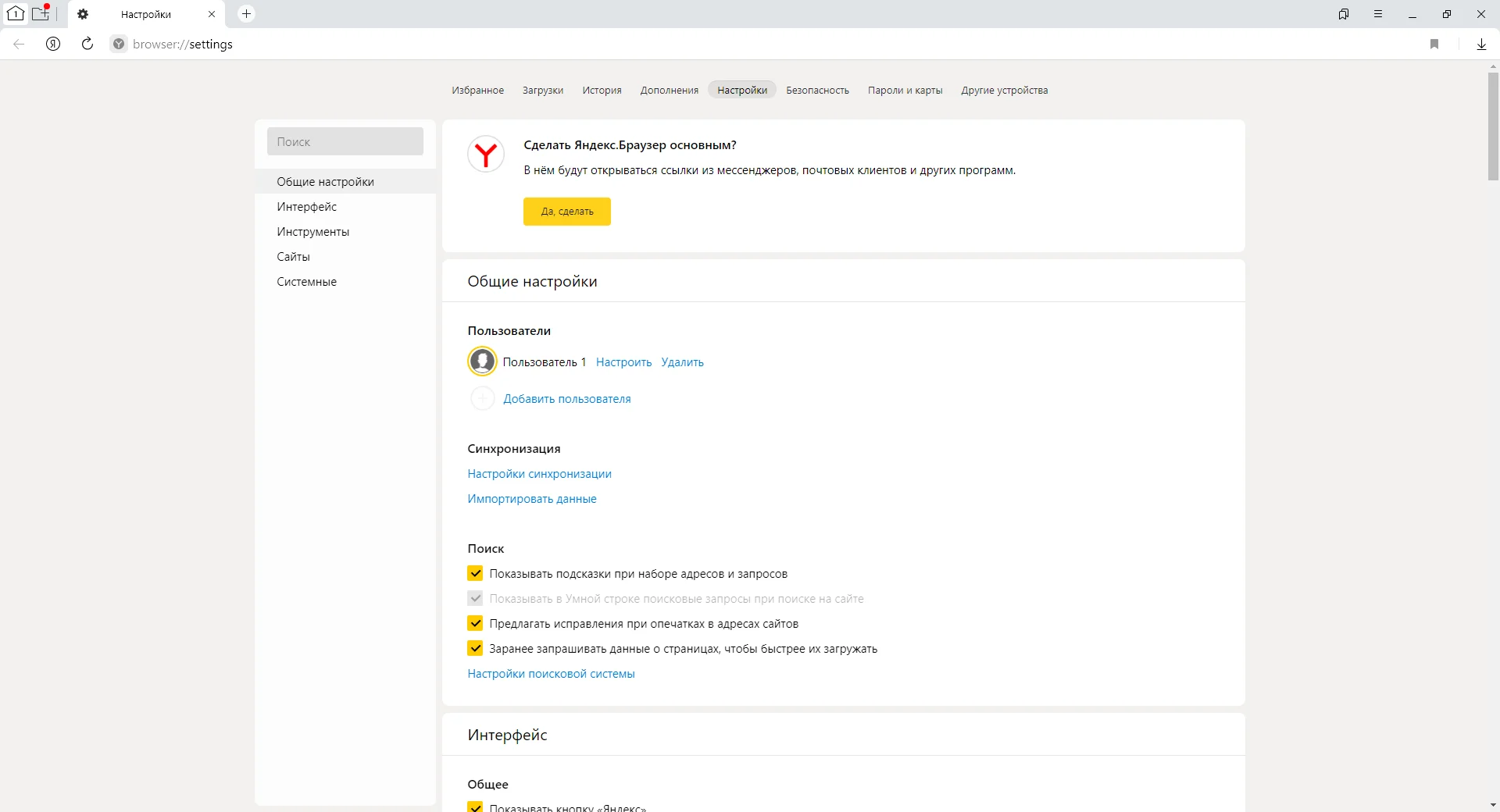Click the Синхронизация subheading
This screenshot has height=812, width=1500.
tap(513, 449)
